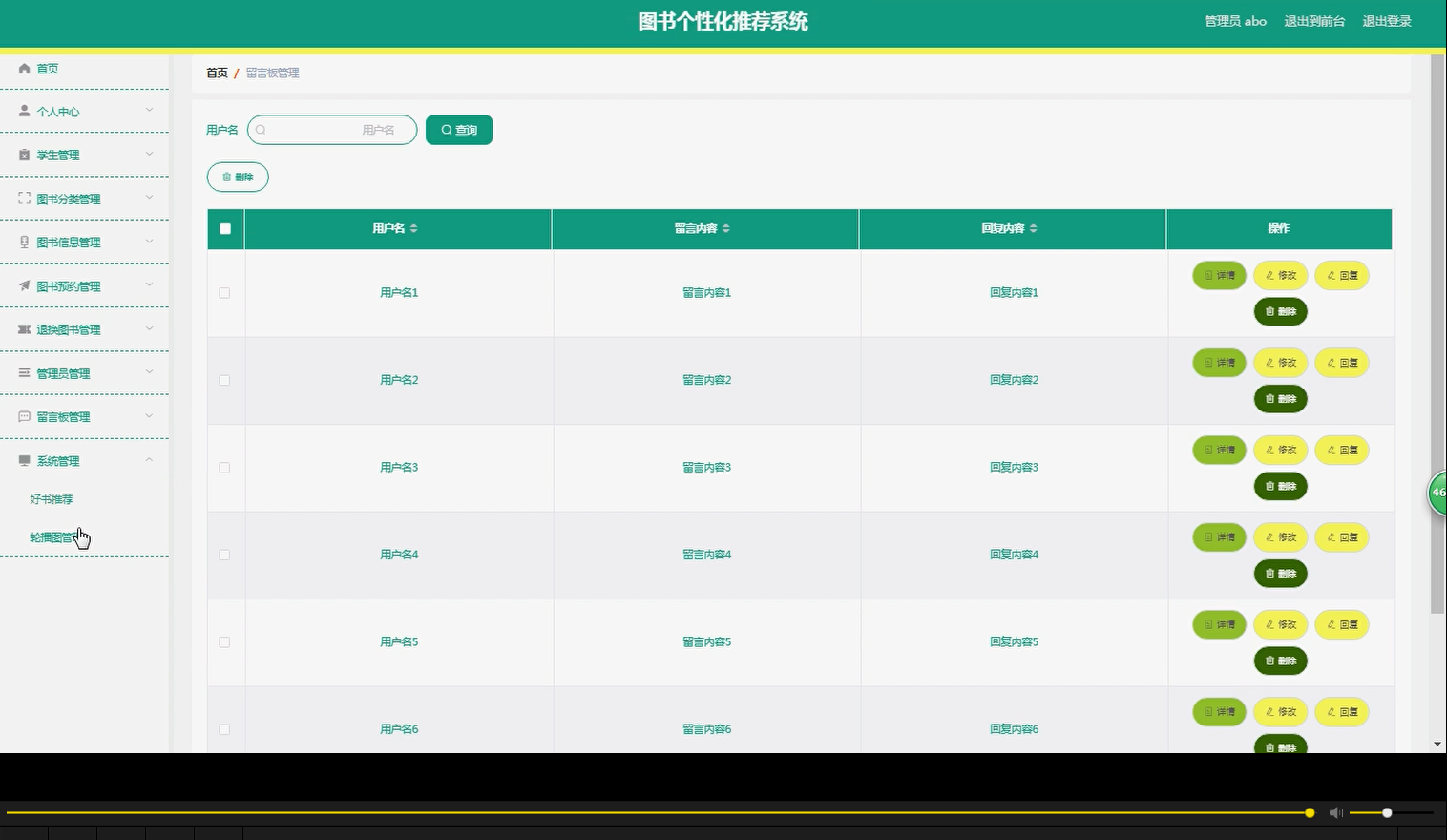Open the 好书推荐 submenu item
Screen dimensions: 1447x840
point(52,499)
